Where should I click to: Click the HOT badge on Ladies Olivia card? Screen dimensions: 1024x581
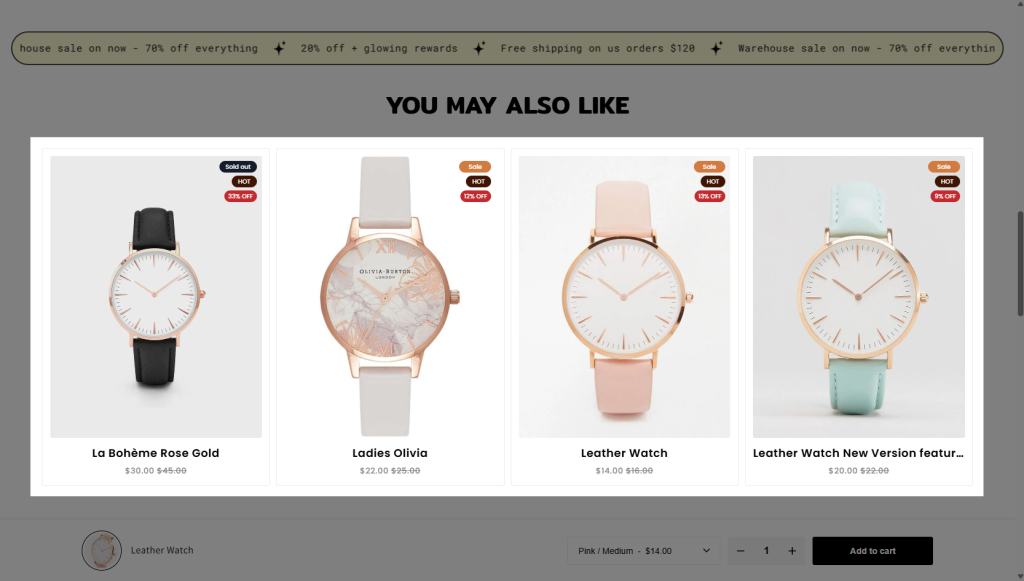pyautogui.click(x=479, y=181)
